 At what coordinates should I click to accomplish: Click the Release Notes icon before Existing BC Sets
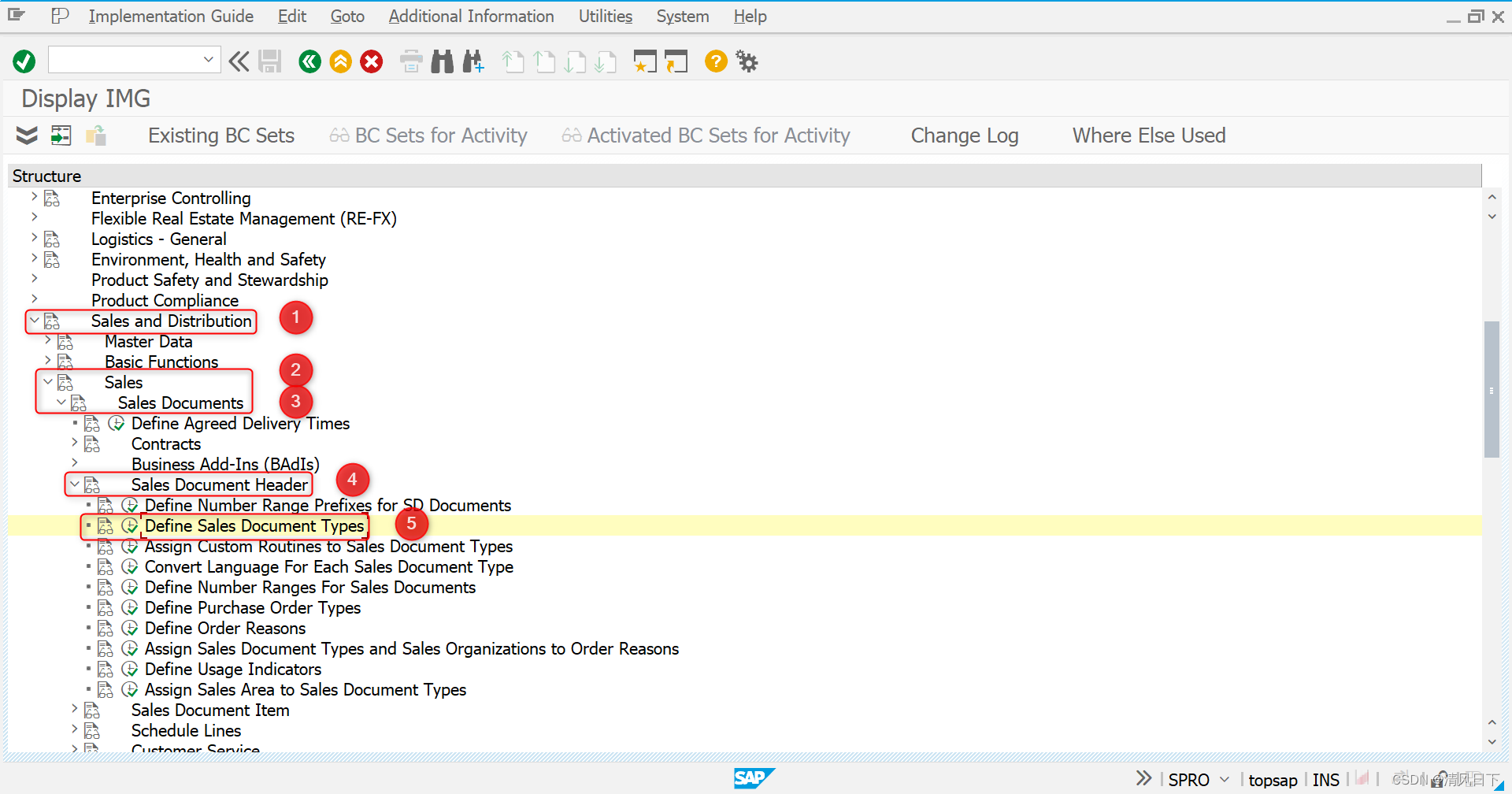tap(96, 135)
